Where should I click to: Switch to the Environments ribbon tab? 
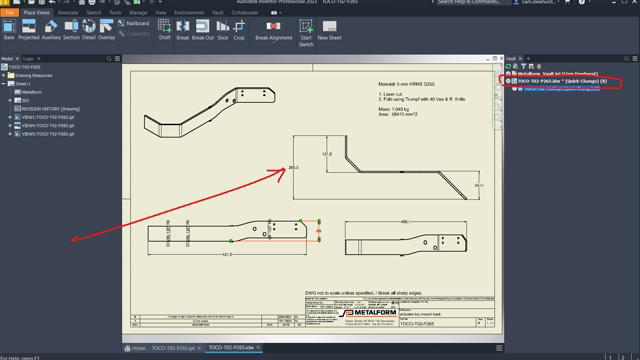(x=189, y=13)
